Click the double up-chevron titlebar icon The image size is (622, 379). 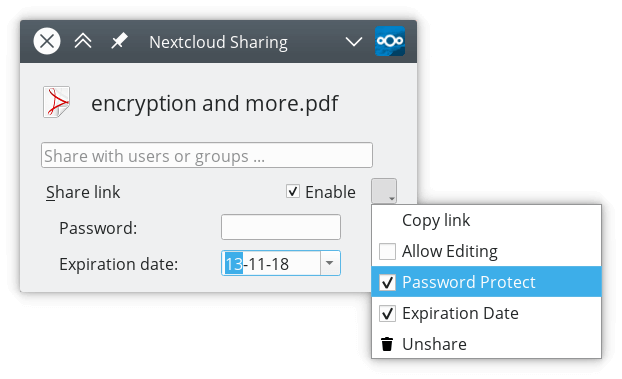coord(83,41)
